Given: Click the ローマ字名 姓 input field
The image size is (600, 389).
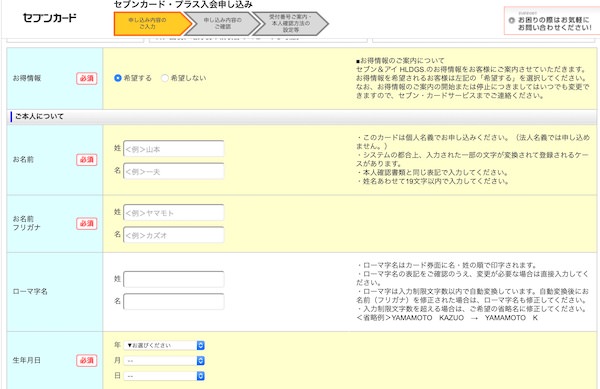Looking at the screenshot, I should point(174,279).
